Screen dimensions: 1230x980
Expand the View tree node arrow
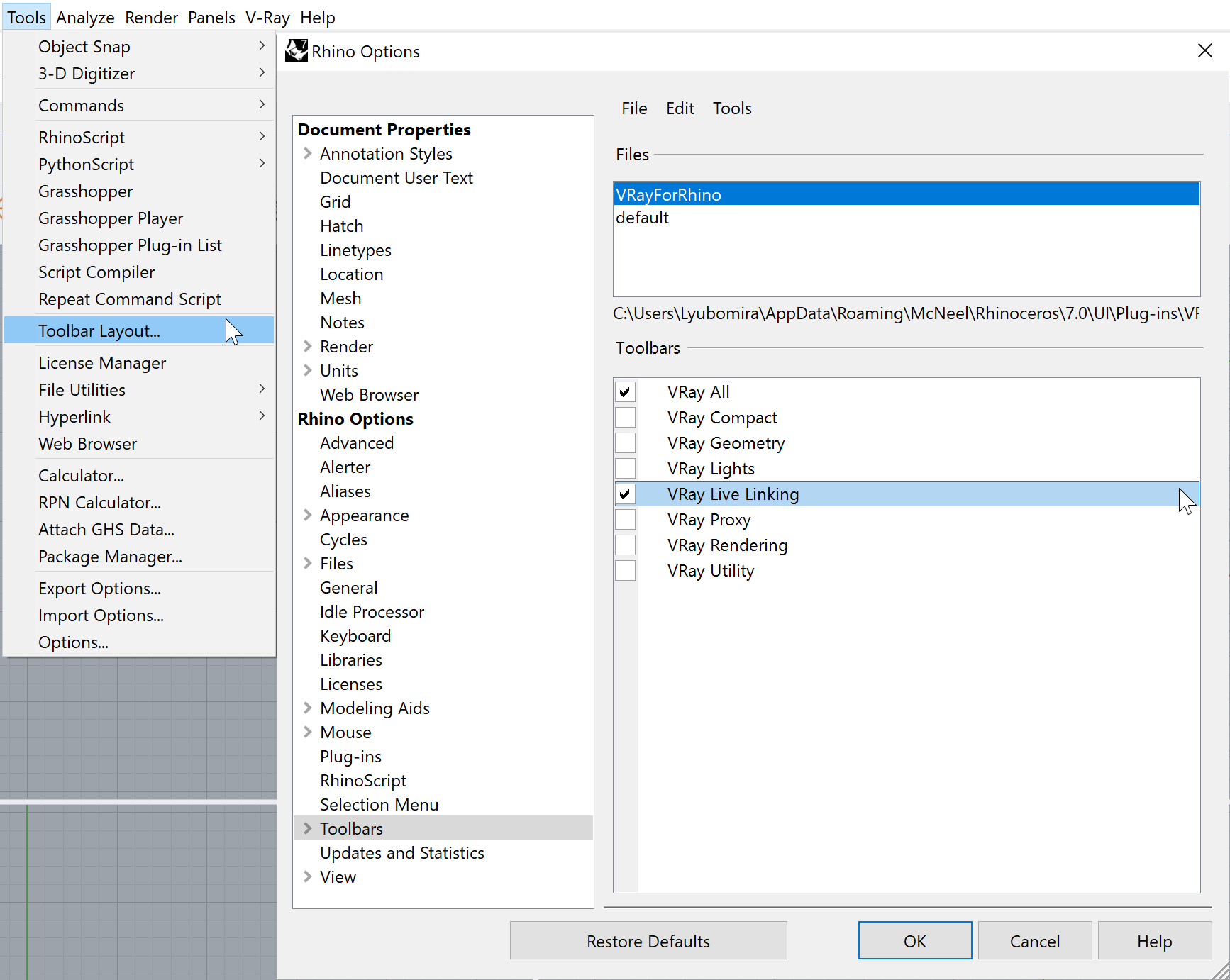pyautogui.click(x=307, y=877)
